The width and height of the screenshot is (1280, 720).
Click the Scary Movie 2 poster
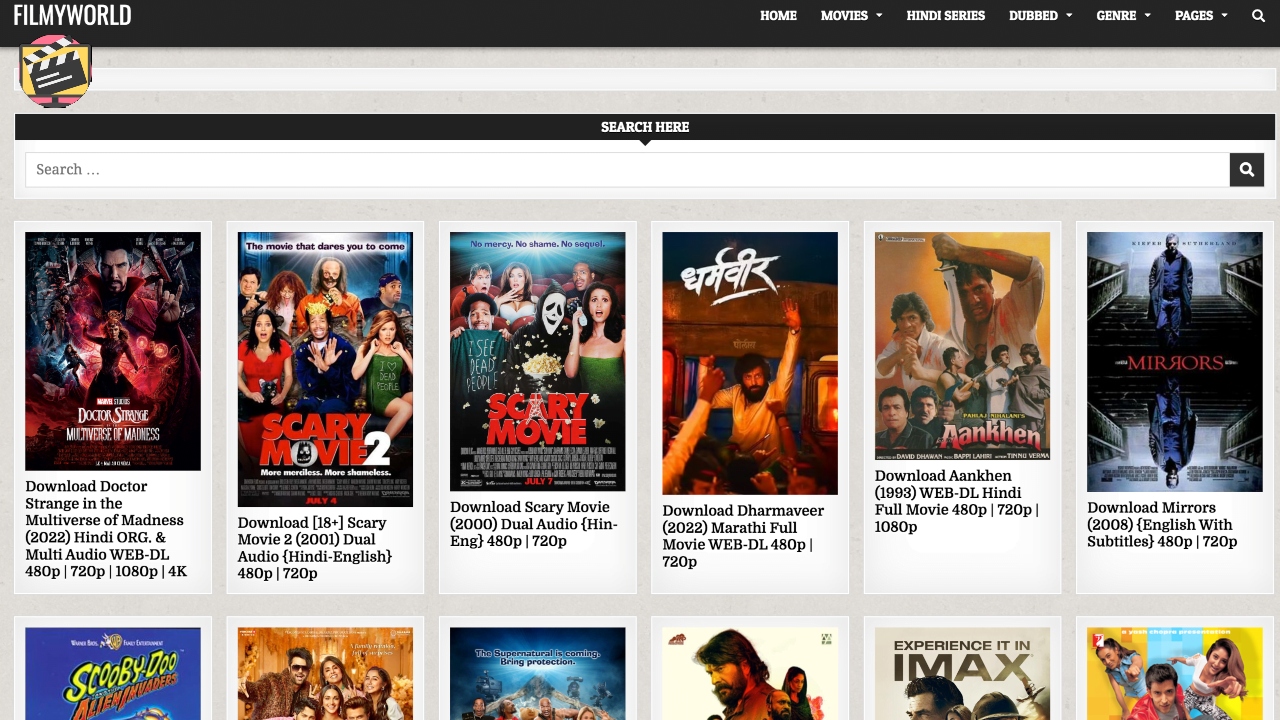click(x=325, y=369)
